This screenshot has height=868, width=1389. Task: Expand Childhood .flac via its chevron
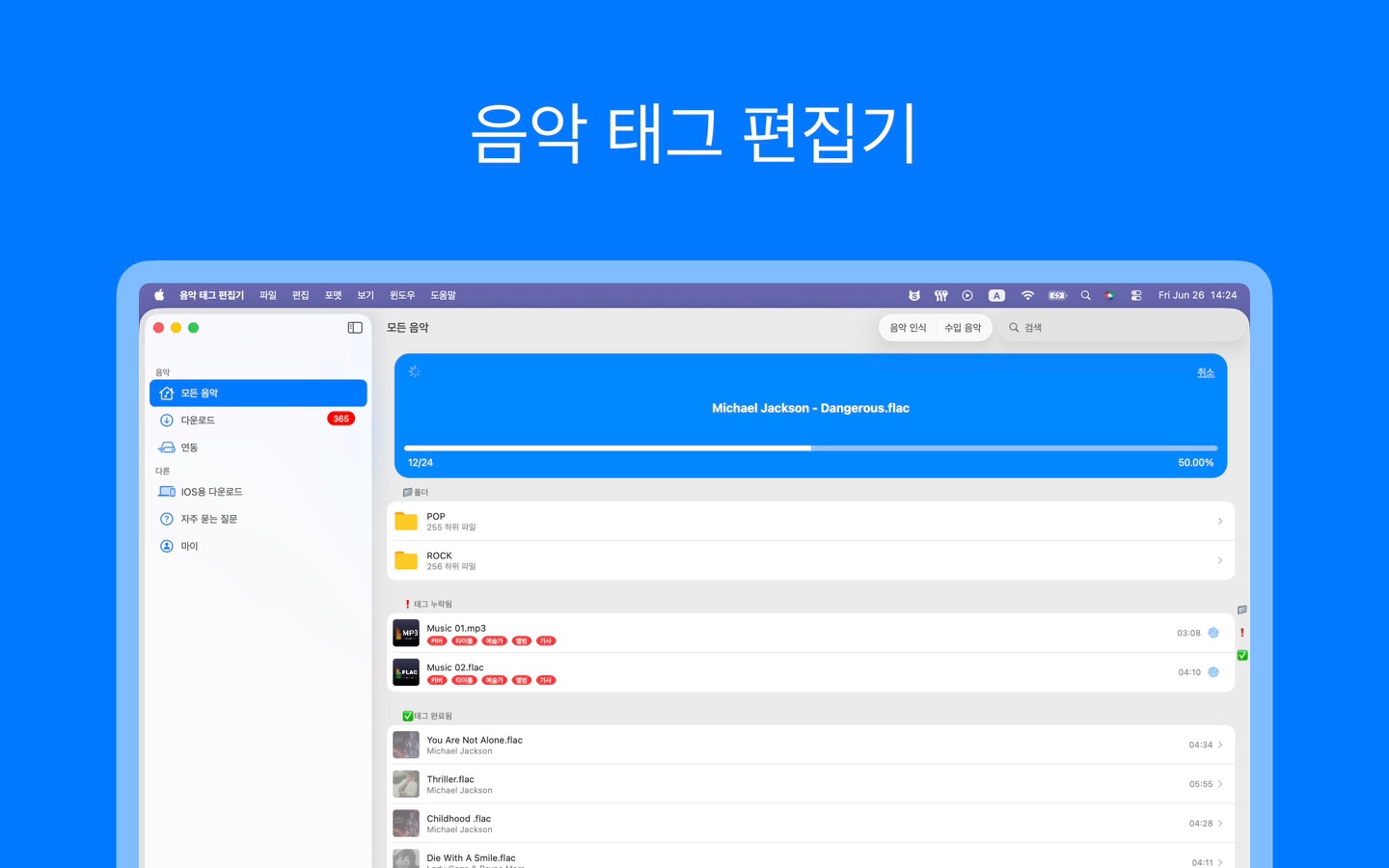(1220, 824)
